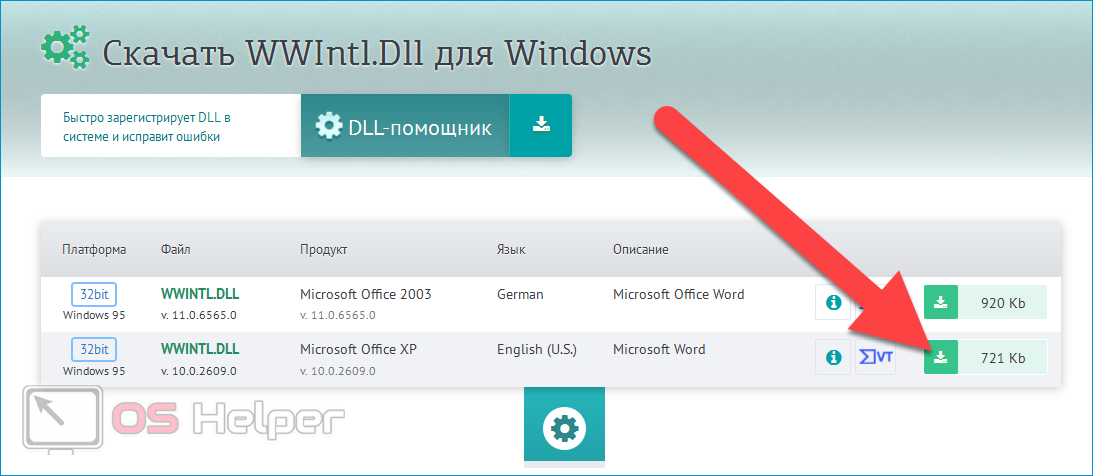Click the Язык column header
Image resolution: width=1093 pixels, height=476 pixels.
point(511,249)
